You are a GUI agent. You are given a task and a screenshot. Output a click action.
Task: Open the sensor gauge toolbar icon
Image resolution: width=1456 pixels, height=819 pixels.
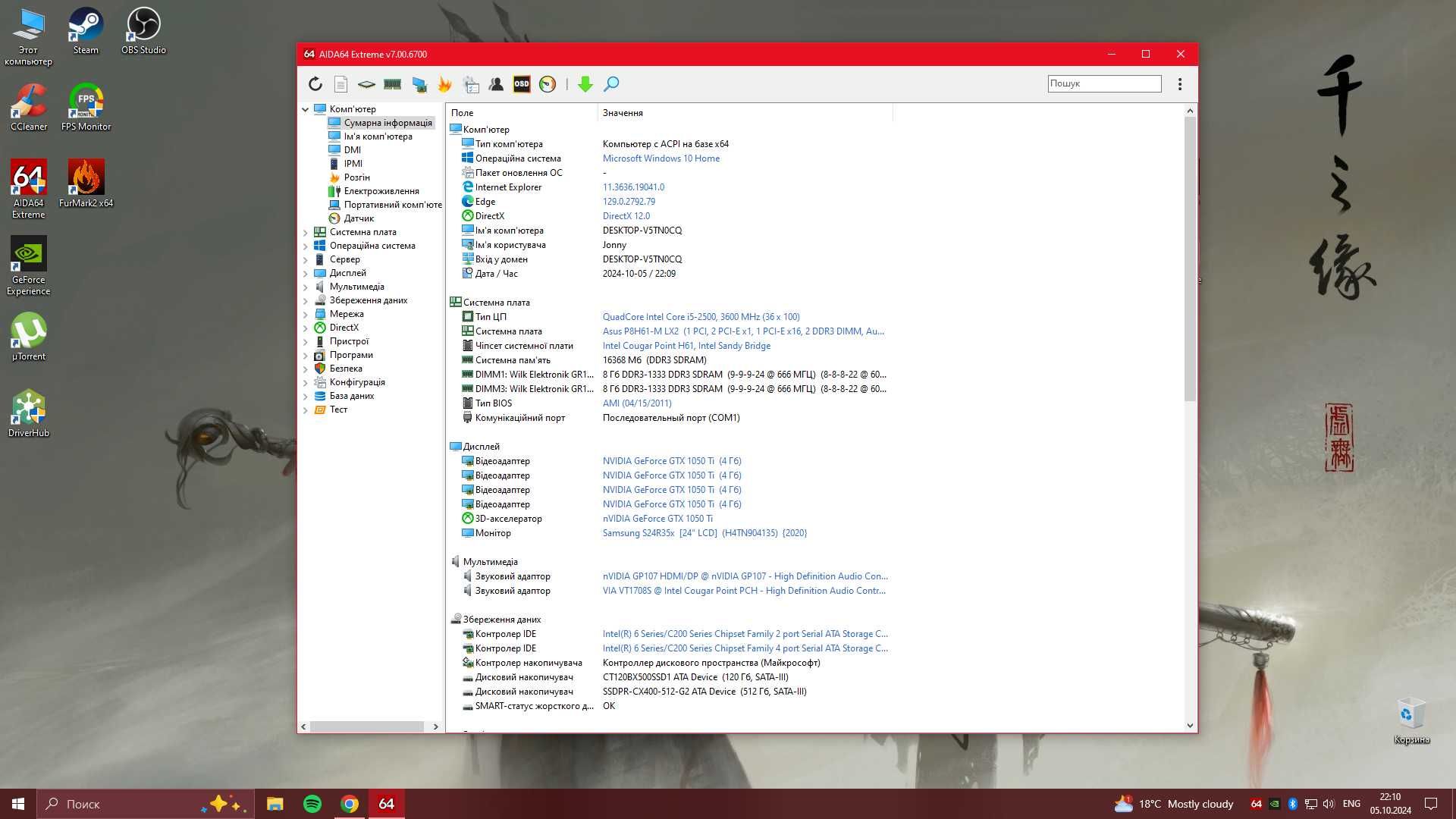tap(548, 84)
